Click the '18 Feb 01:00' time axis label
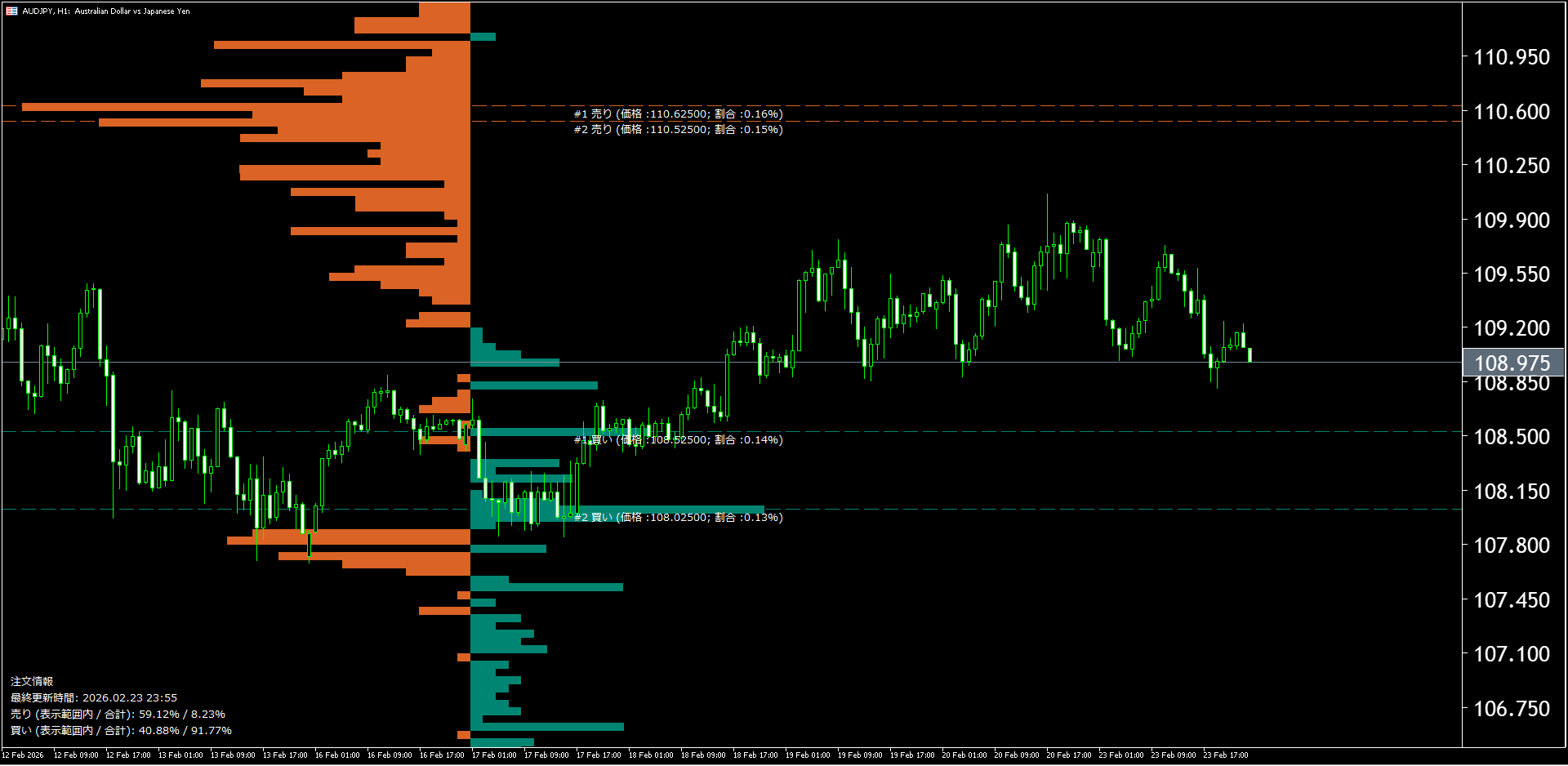1568x766 pixels. 651,755
